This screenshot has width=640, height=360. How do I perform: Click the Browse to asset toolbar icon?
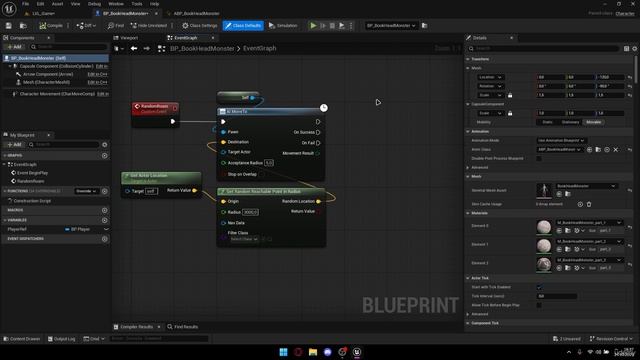point(23,26)
